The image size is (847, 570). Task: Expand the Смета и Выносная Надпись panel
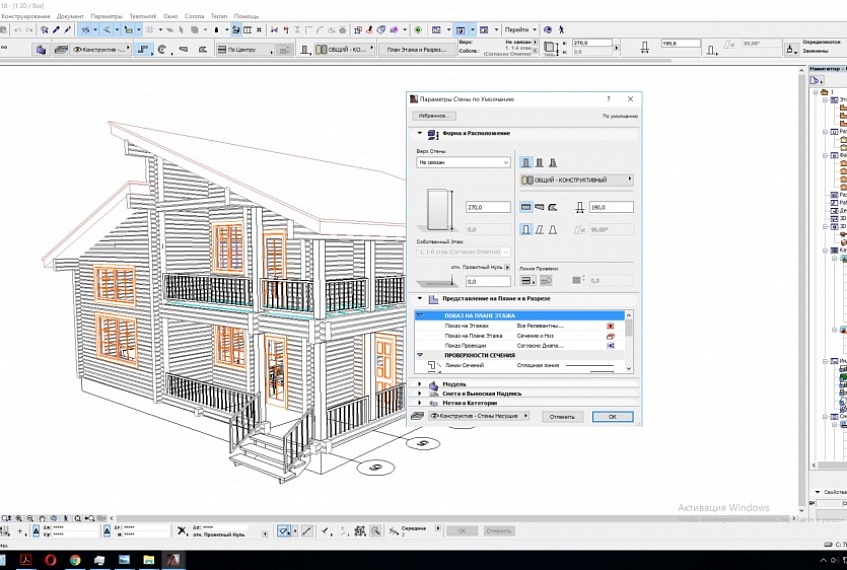click(x=420, y=393)
